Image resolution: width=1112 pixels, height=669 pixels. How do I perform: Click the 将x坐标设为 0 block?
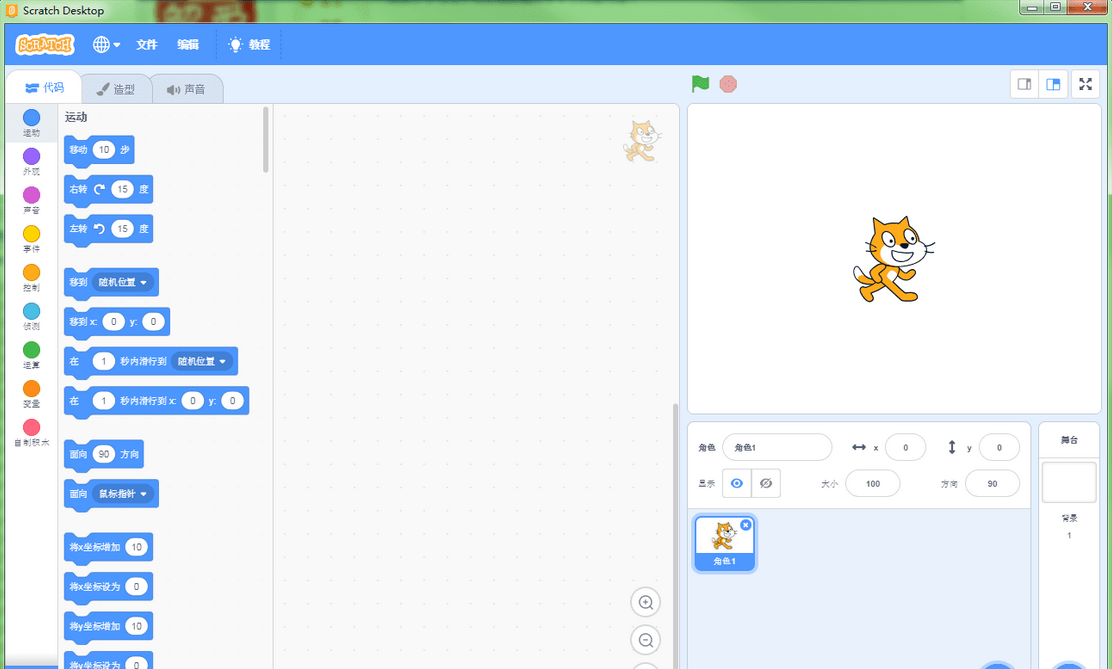tap(108, 587)
